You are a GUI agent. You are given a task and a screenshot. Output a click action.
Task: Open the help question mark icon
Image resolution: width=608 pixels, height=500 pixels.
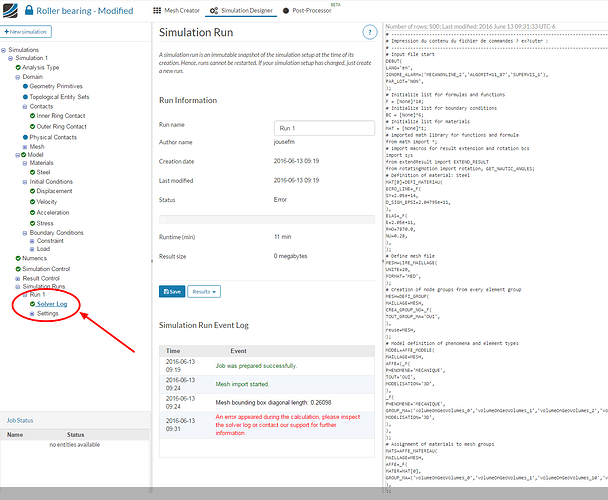pyautogui.click(x=370, y=32)
